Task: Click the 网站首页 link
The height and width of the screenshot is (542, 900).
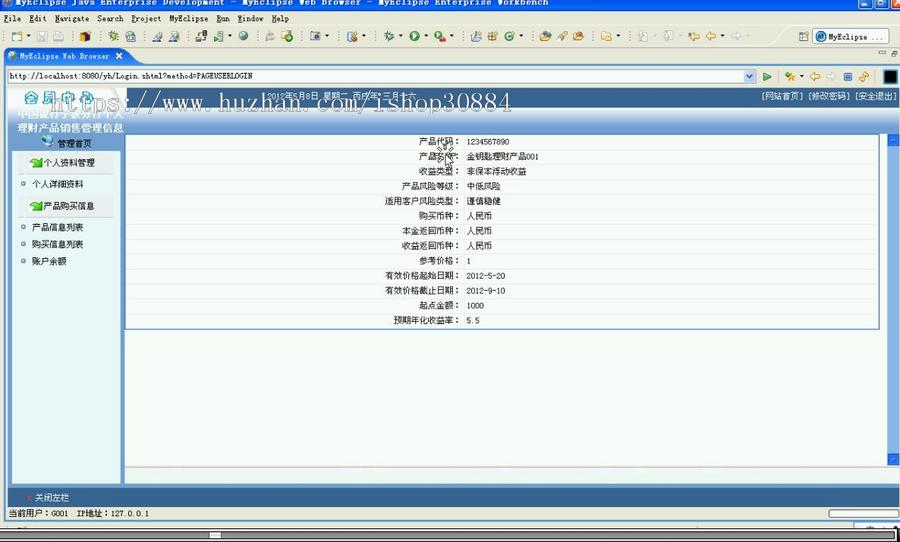Action: 782,96
